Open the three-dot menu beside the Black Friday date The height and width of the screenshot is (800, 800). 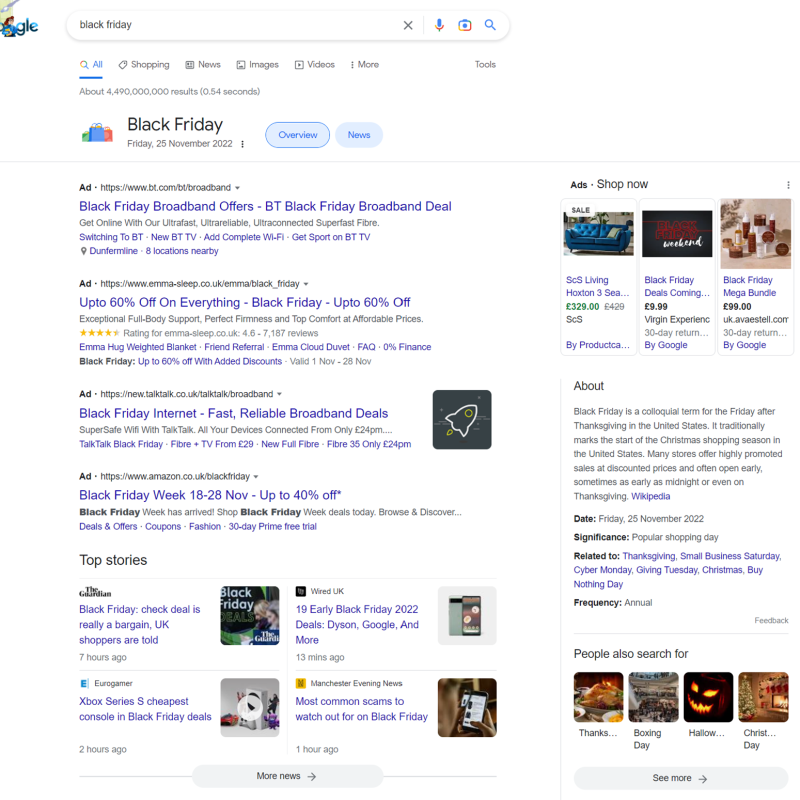point(242,144)
